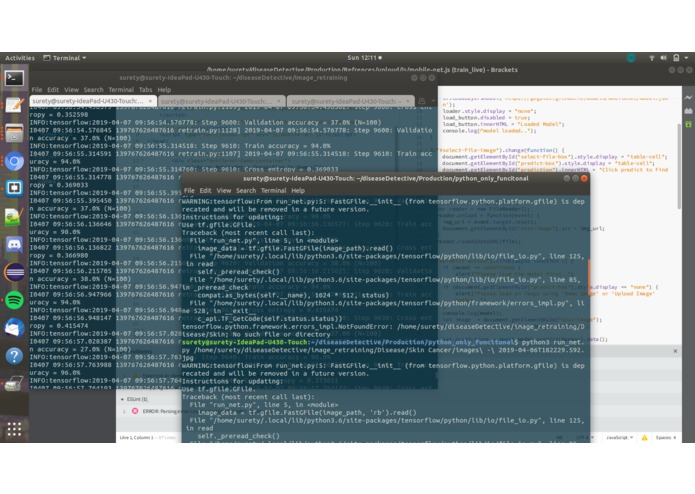
Task: Close the first terminal tab
Action: click(150, 101)
